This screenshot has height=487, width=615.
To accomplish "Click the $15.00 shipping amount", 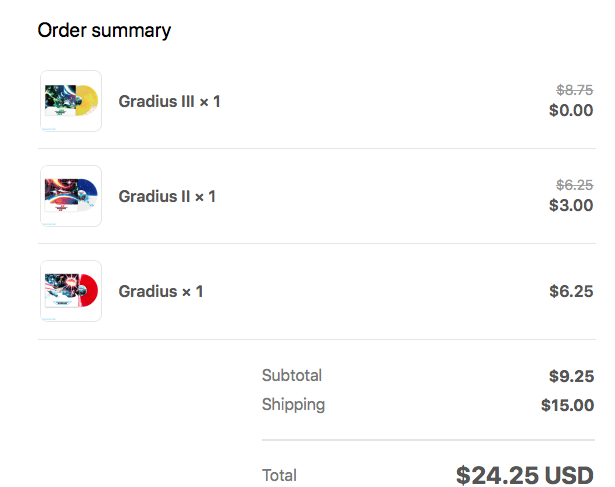I will click(567, 405).
